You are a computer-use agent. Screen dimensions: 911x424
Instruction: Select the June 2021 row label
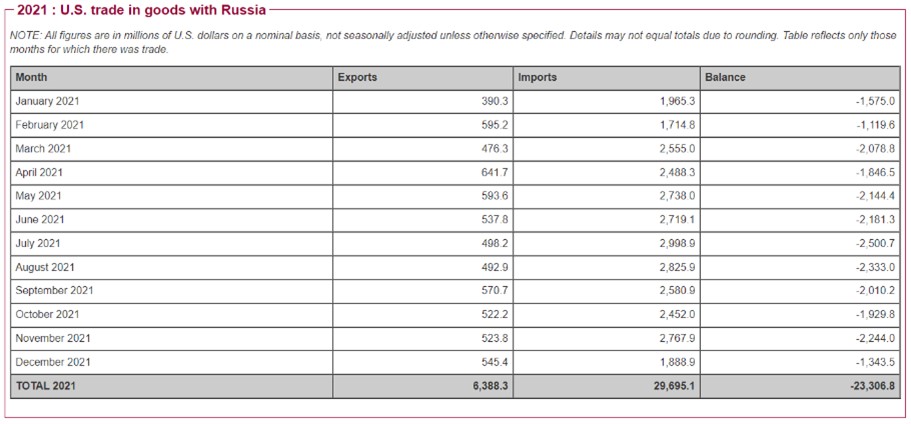(x=40, y=220)
